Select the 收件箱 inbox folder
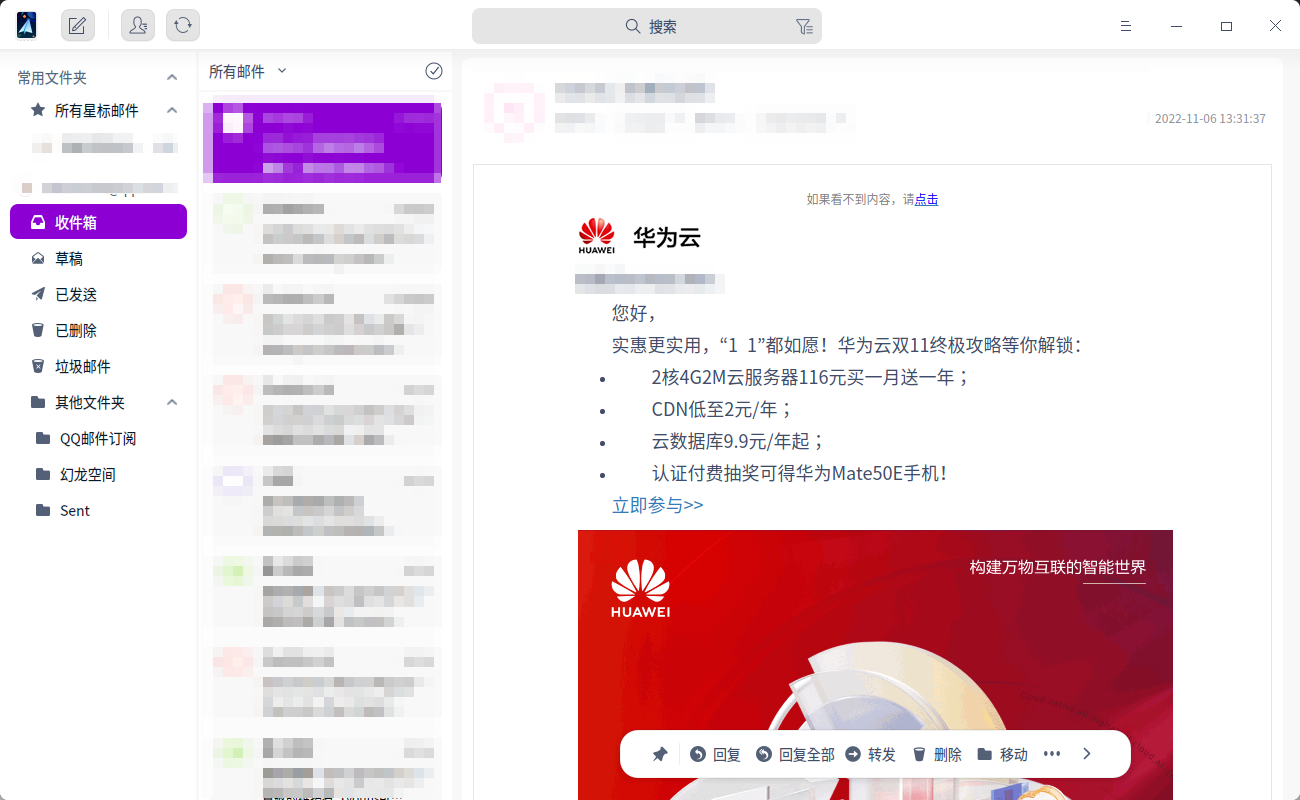This screenshot has height=800, width=1300. point(98,222)
